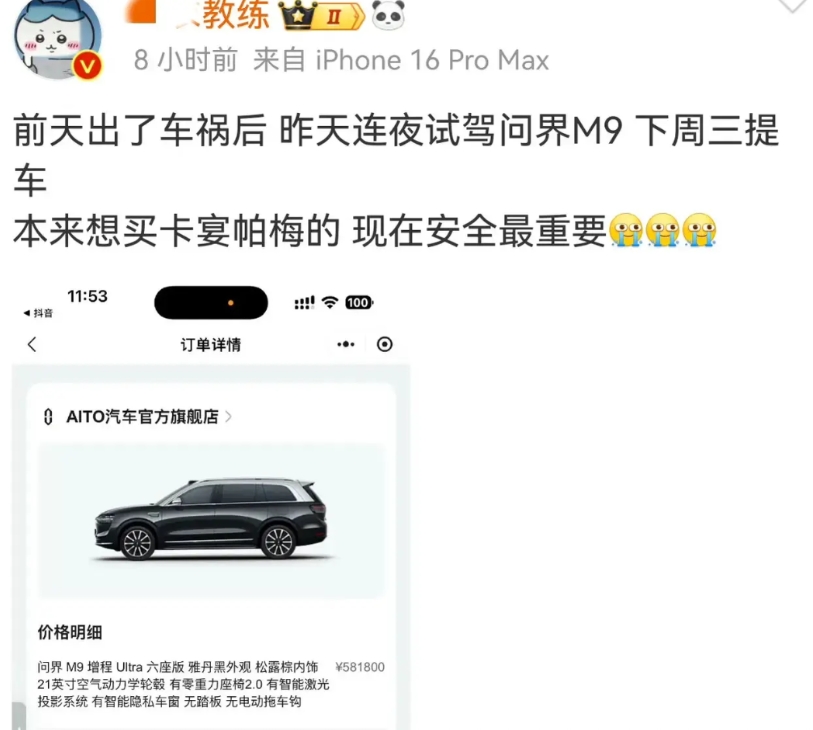Tap the orange verified V badge

pyautogui.click(x=87, y=66)
